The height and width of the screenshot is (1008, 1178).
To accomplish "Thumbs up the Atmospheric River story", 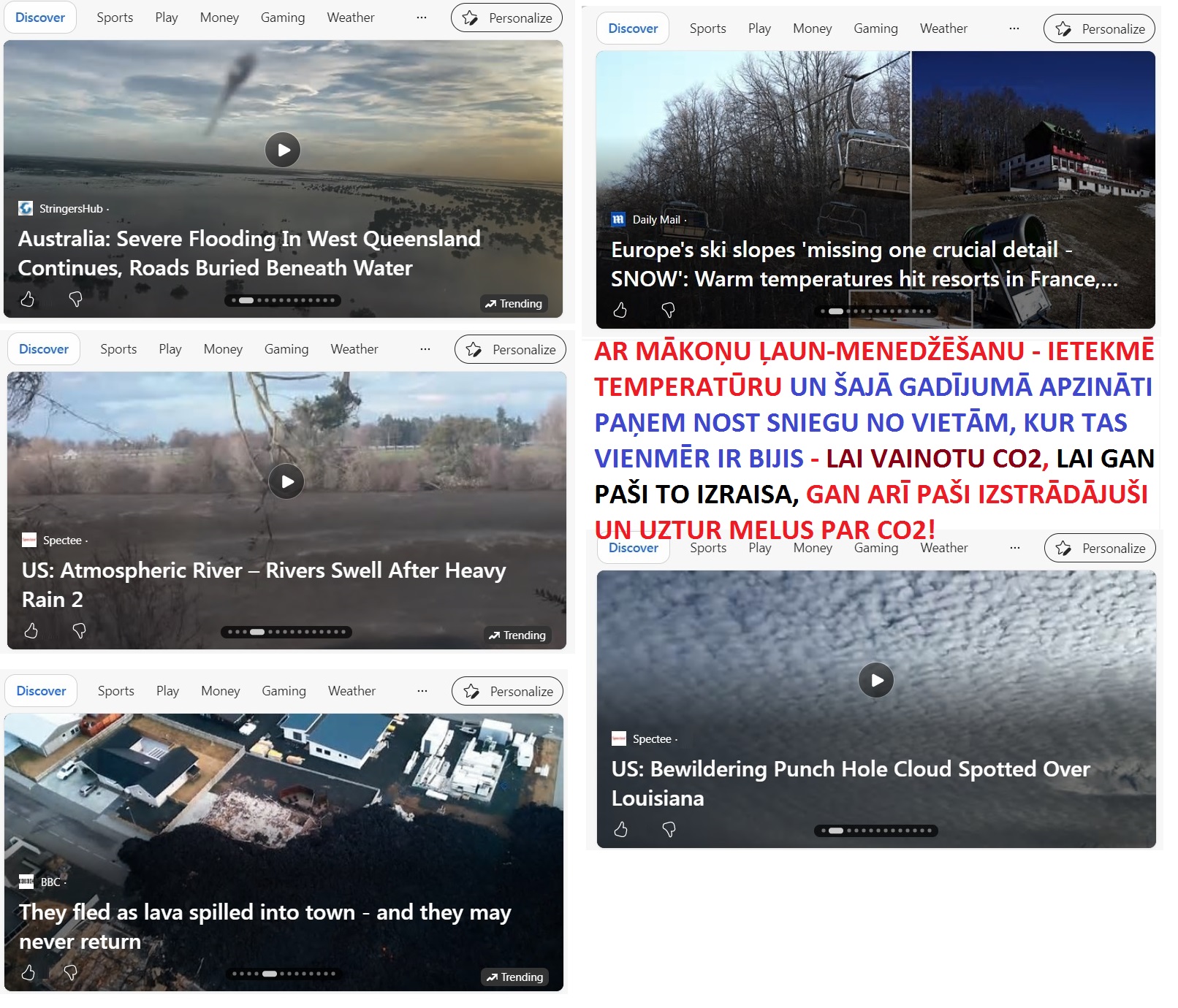I will click(x=31, y=630).
